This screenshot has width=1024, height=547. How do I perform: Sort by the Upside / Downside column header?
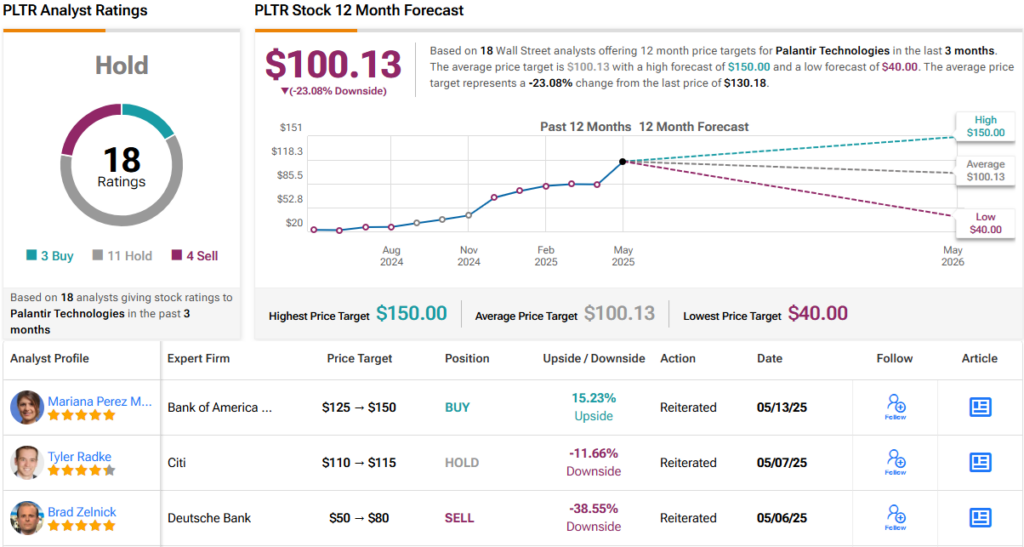594,358
